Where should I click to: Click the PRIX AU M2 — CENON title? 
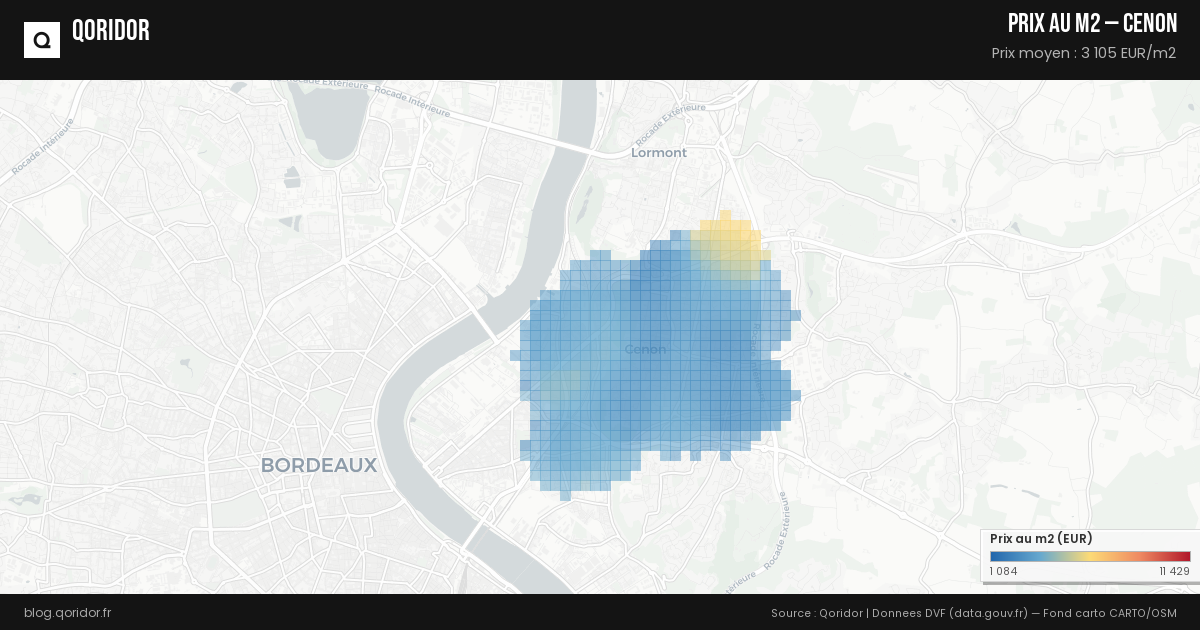[1092, 24]
